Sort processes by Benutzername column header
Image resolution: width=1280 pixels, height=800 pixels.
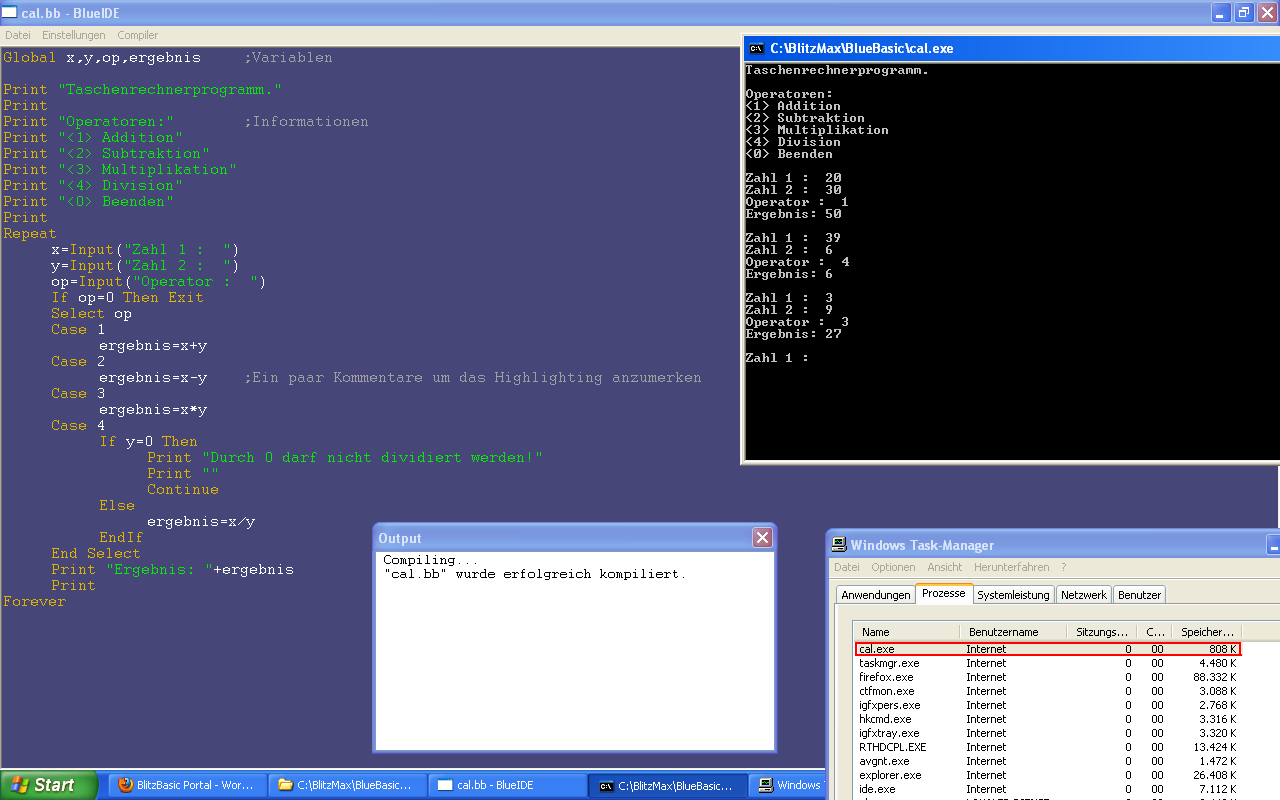1010,632
